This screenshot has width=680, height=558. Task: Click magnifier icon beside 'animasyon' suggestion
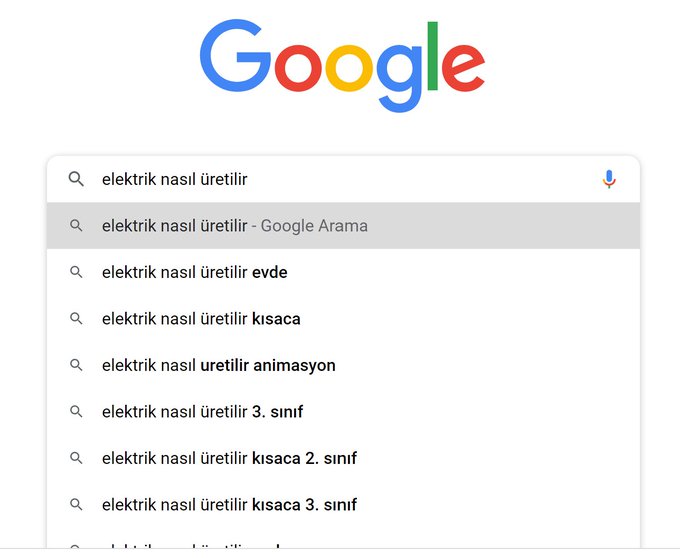(76, 365)
